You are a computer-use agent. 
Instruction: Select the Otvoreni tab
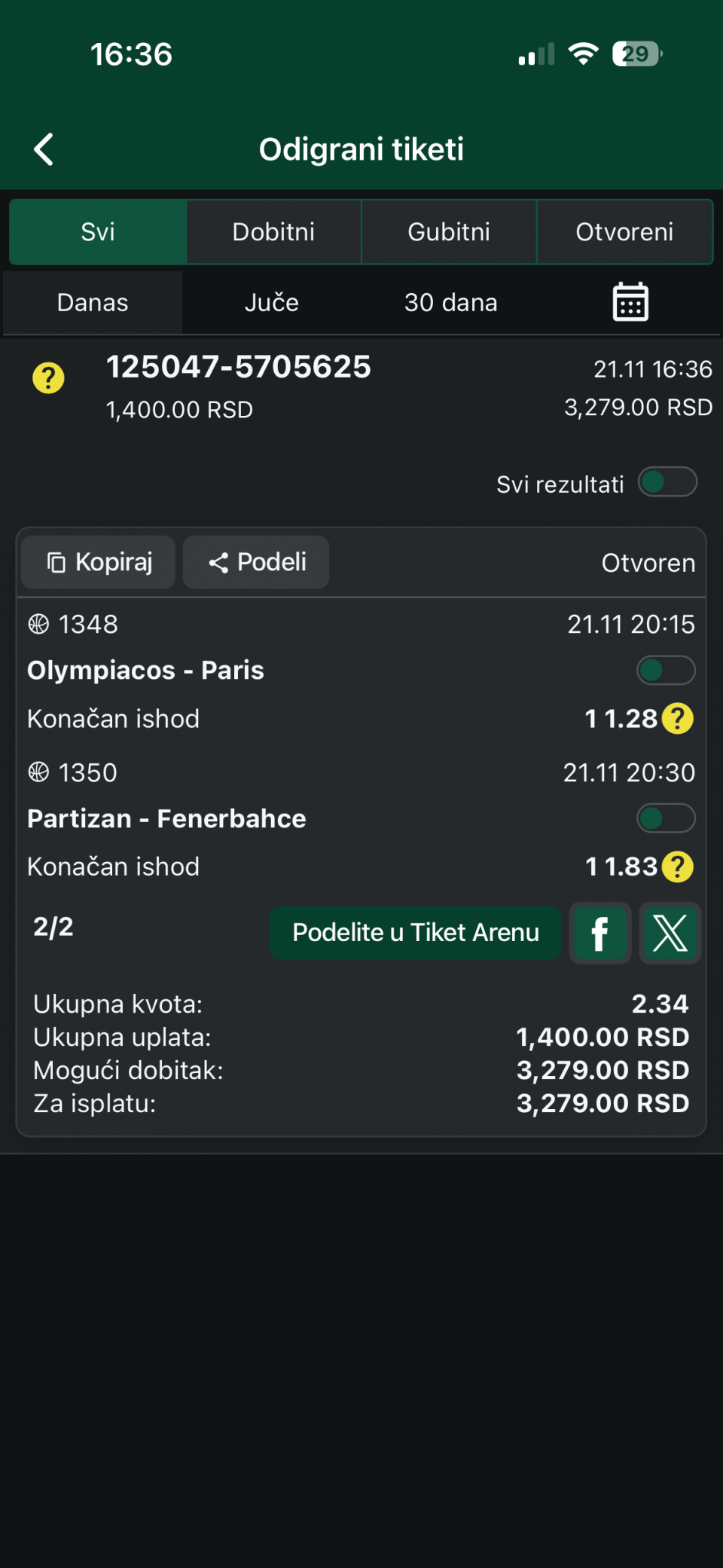click(624, 232)
